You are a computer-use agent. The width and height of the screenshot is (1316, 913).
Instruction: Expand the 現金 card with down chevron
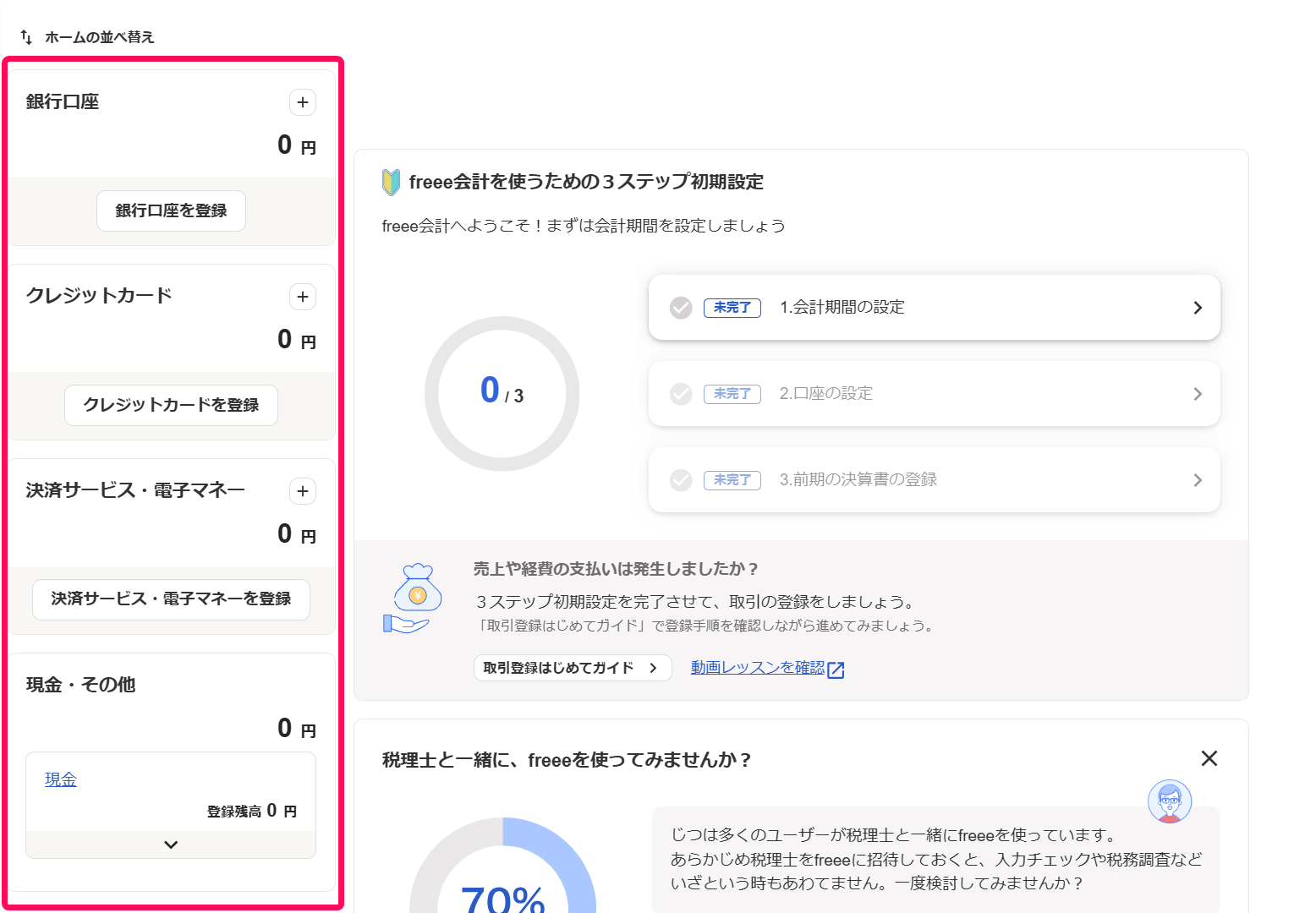[x=171, y=845]
